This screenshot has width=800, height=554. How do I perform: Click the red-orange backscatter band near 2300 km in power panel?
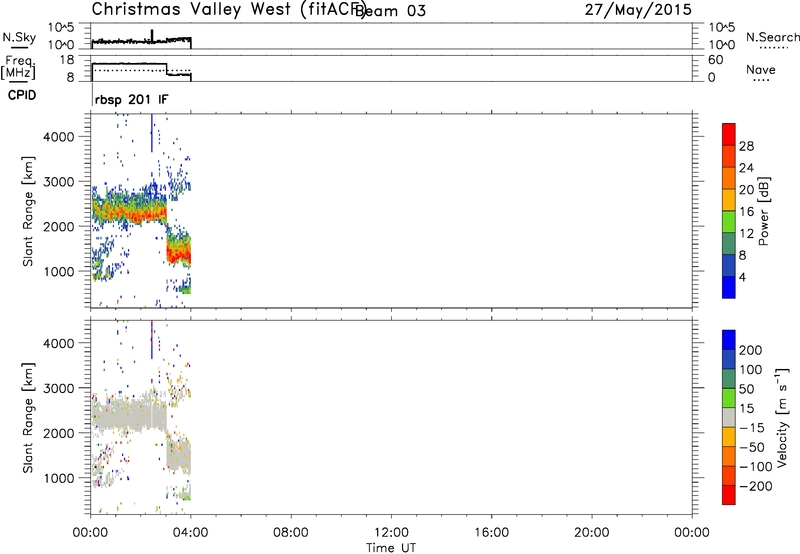(129, 211)
